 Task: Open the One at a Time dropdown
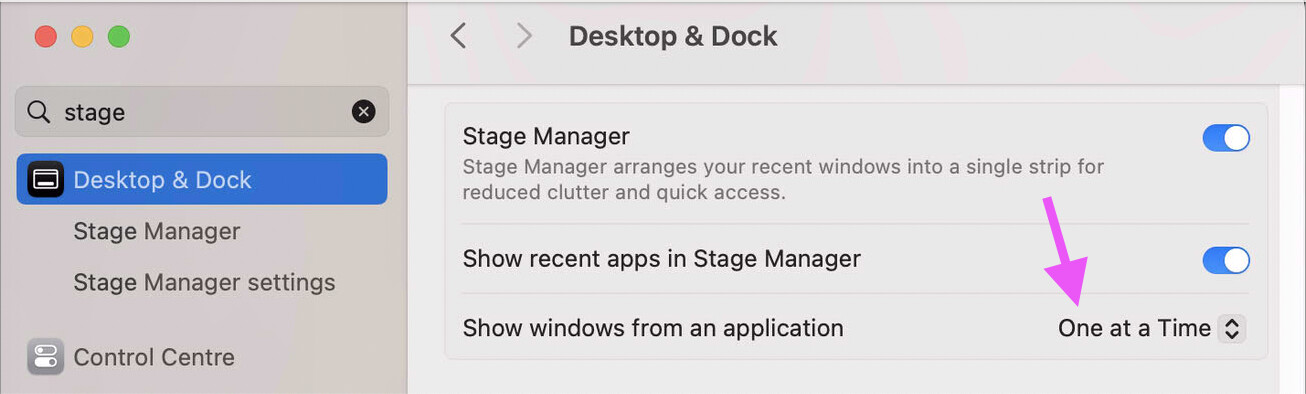[x=1151, y=328]
